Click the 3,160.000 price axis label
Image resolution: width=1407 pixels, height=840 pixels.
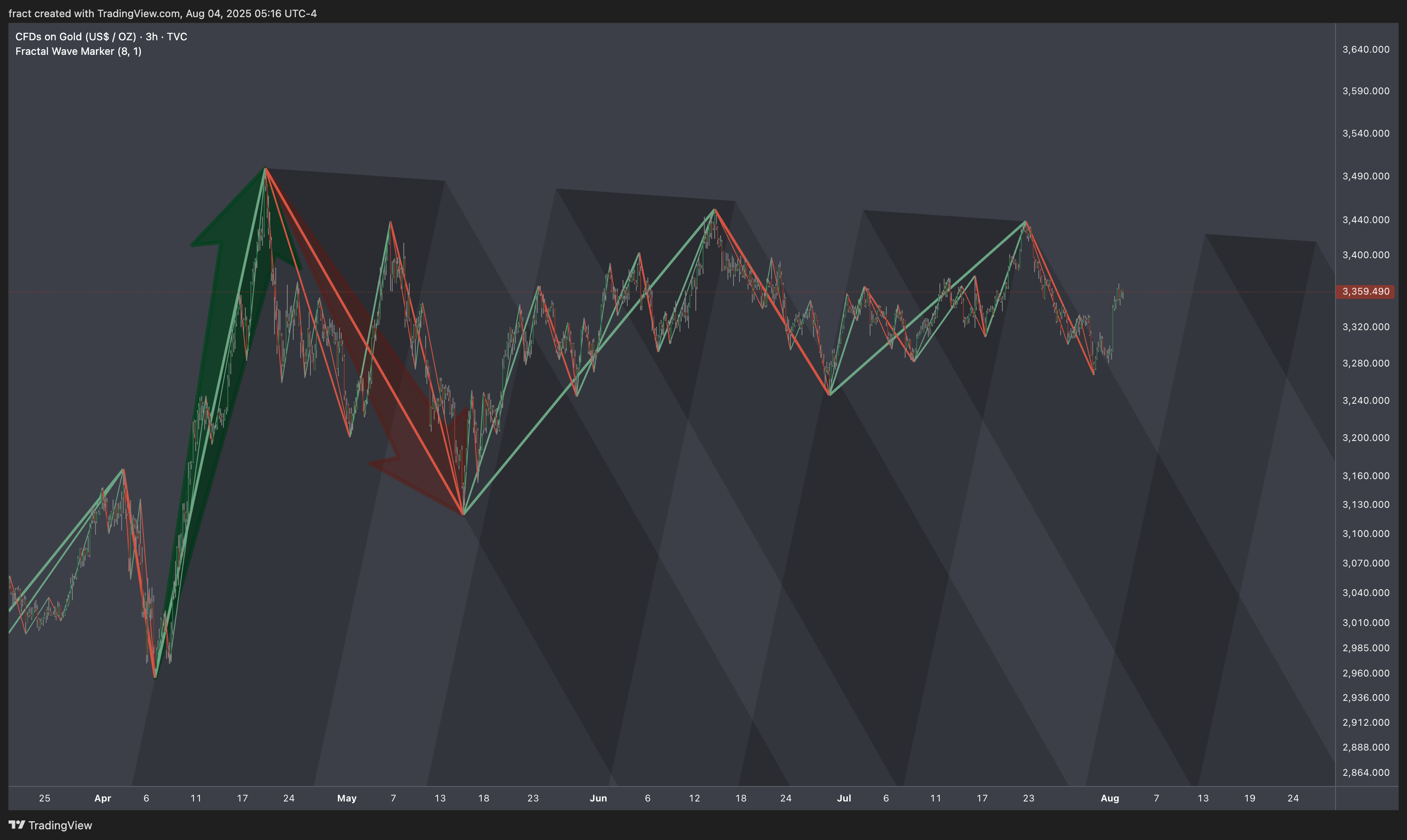1366,476
